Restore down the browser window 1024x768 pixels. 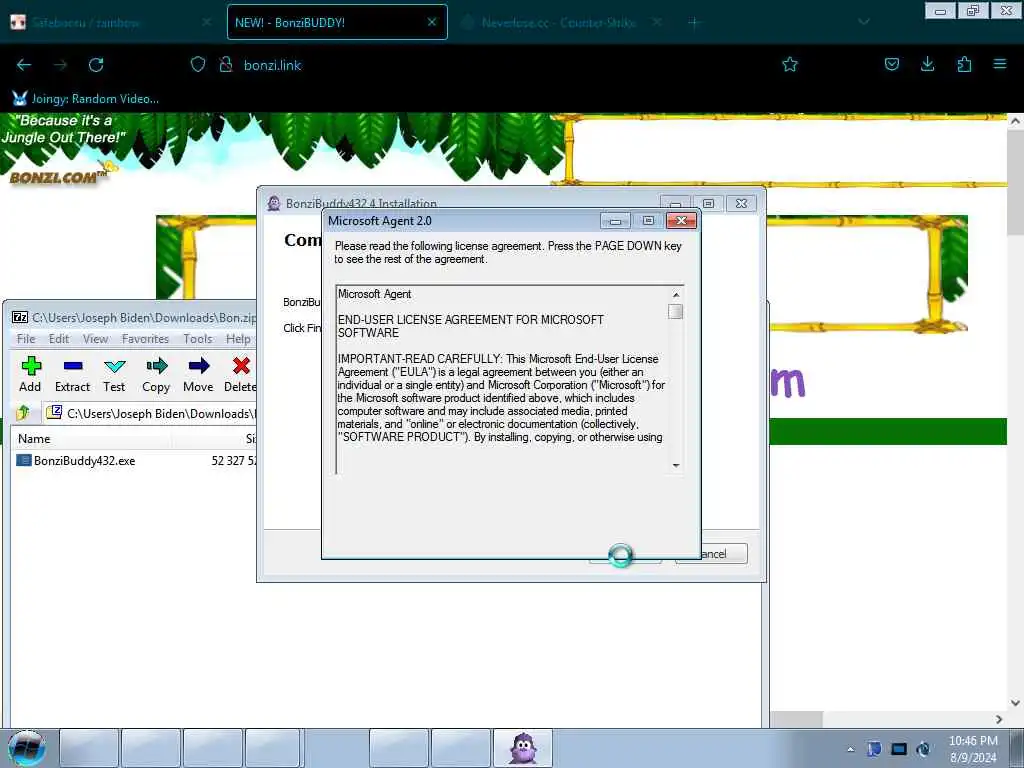coord(973,10)
